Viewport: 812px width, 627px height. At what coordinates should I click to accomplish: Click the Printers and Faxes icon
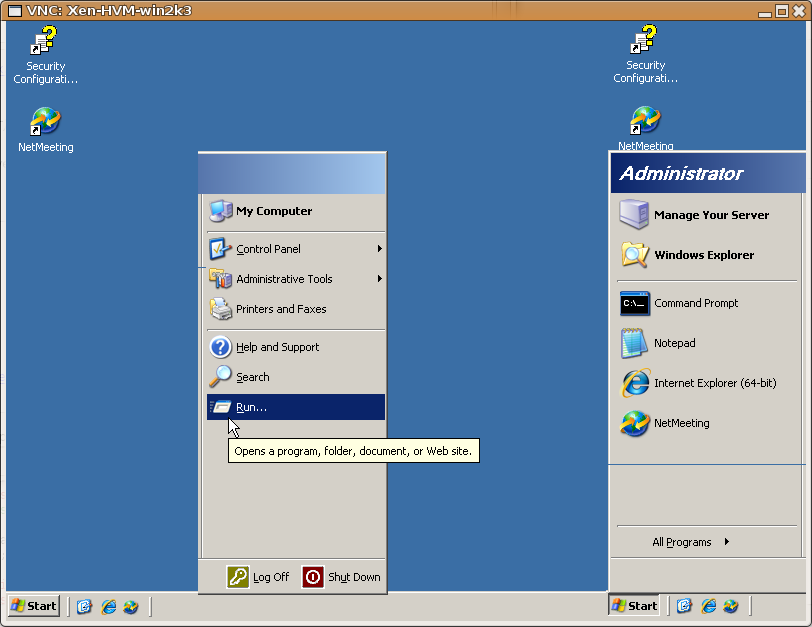pos(220,309)
